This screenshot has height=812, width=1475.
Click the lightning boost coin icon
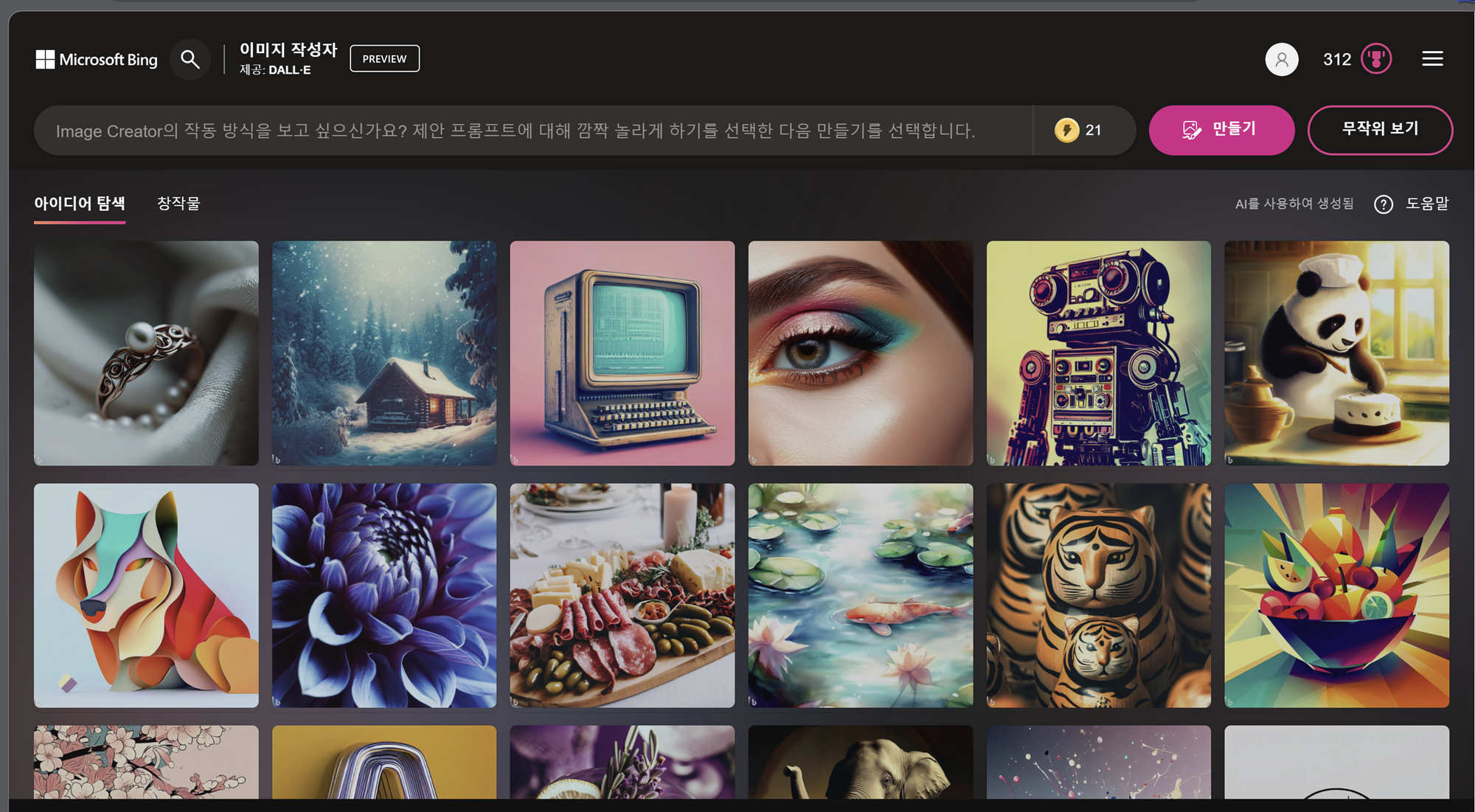click(1066, 131)
